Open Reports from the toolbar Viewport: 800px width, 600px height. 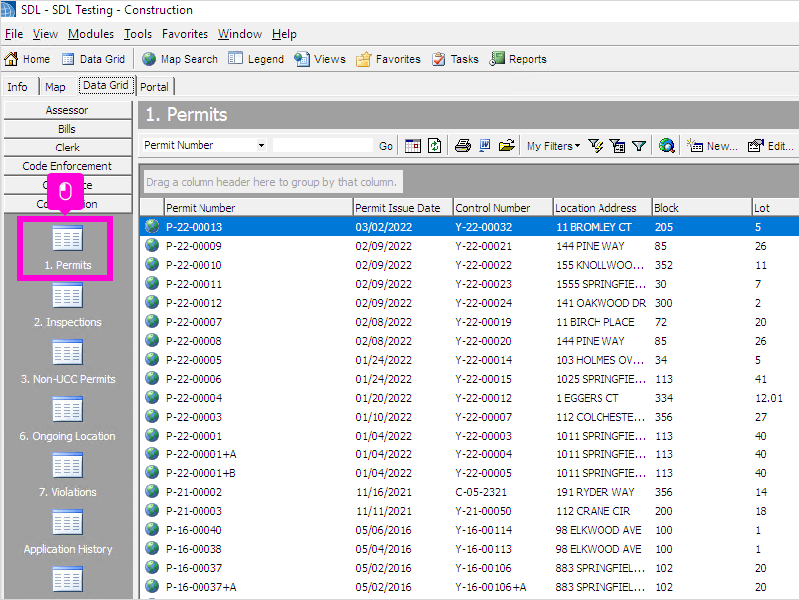pyautogui.click(x=518, y=59)
